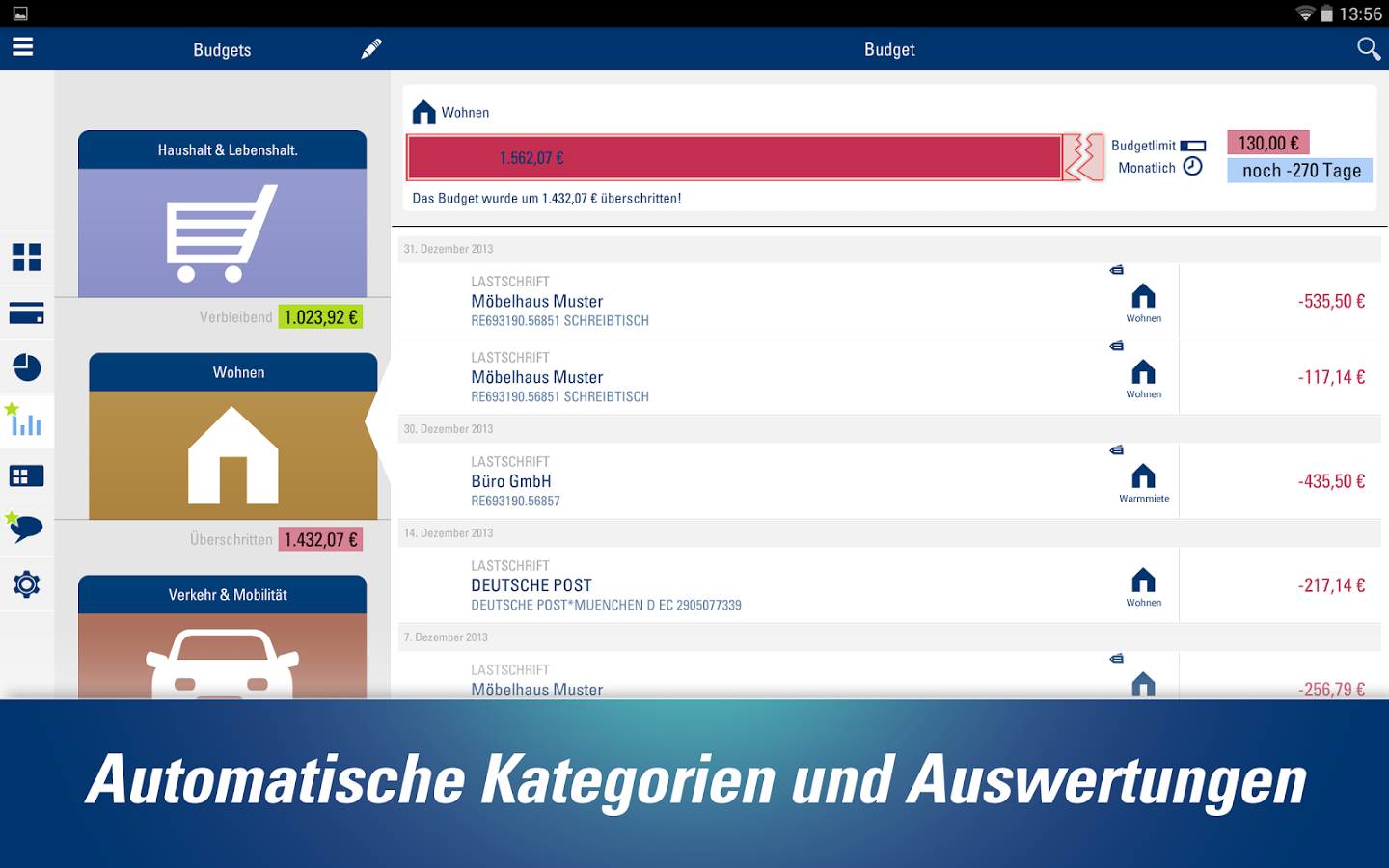This screenshot has height=868, width=1389.
Task: Open the sidebar table list icon
Action: coord(26,475)
